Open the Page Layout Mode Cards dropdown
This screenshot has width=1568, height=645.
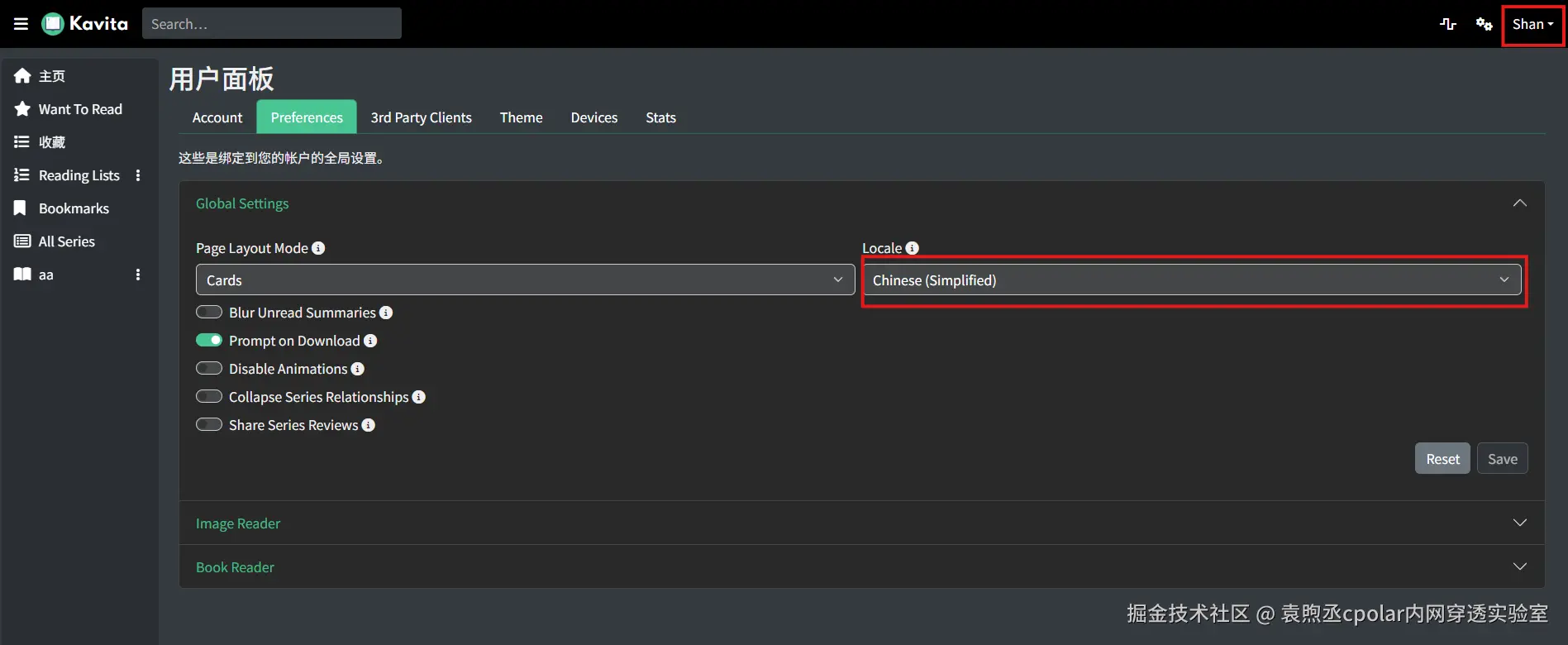525,279
